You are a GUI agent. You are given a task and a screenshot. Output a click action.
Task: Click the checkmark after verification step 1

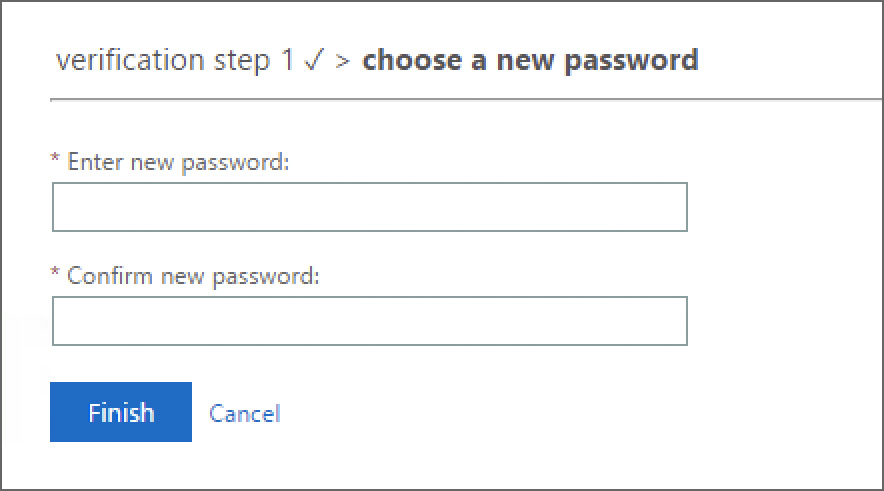(x=314, y=61)
